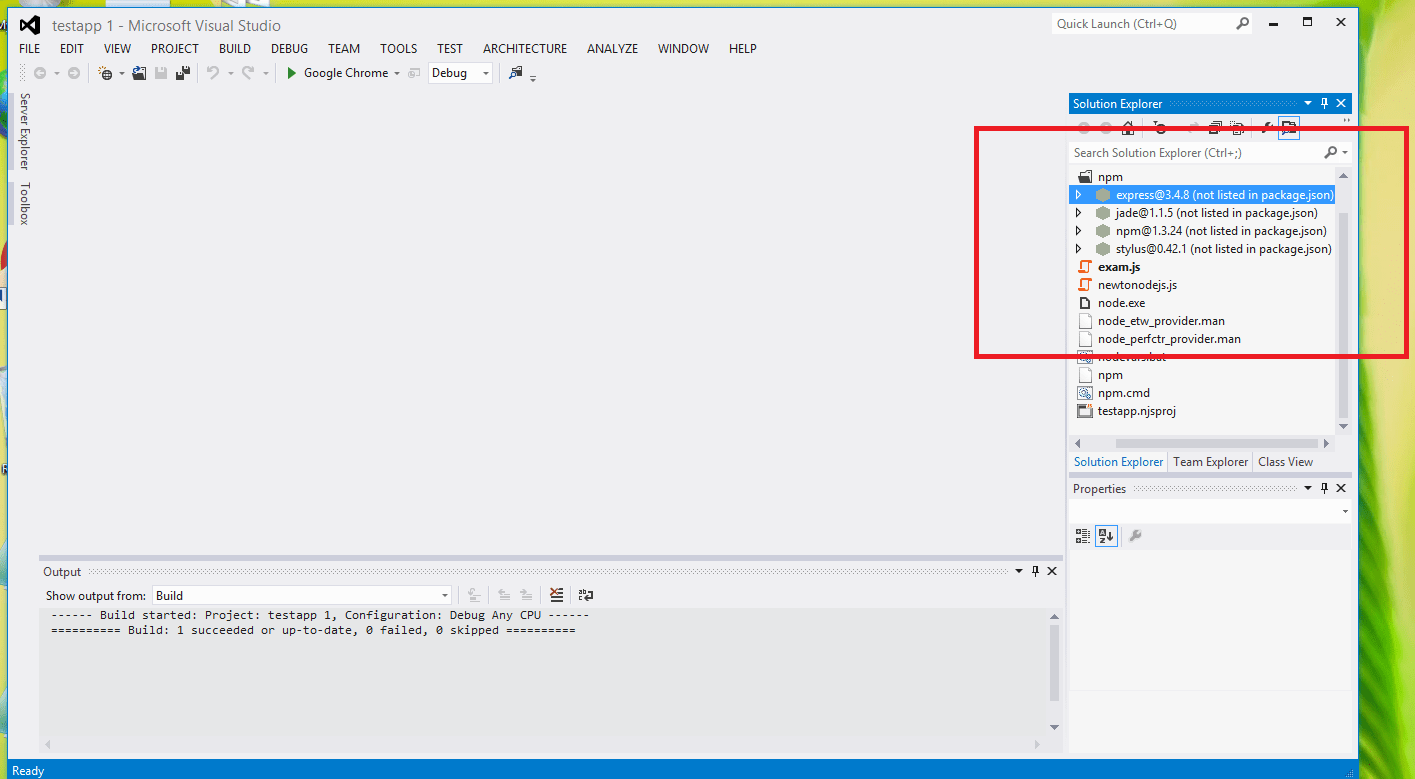Click Alphabetical sort icon in Properties

[1106, 536]
